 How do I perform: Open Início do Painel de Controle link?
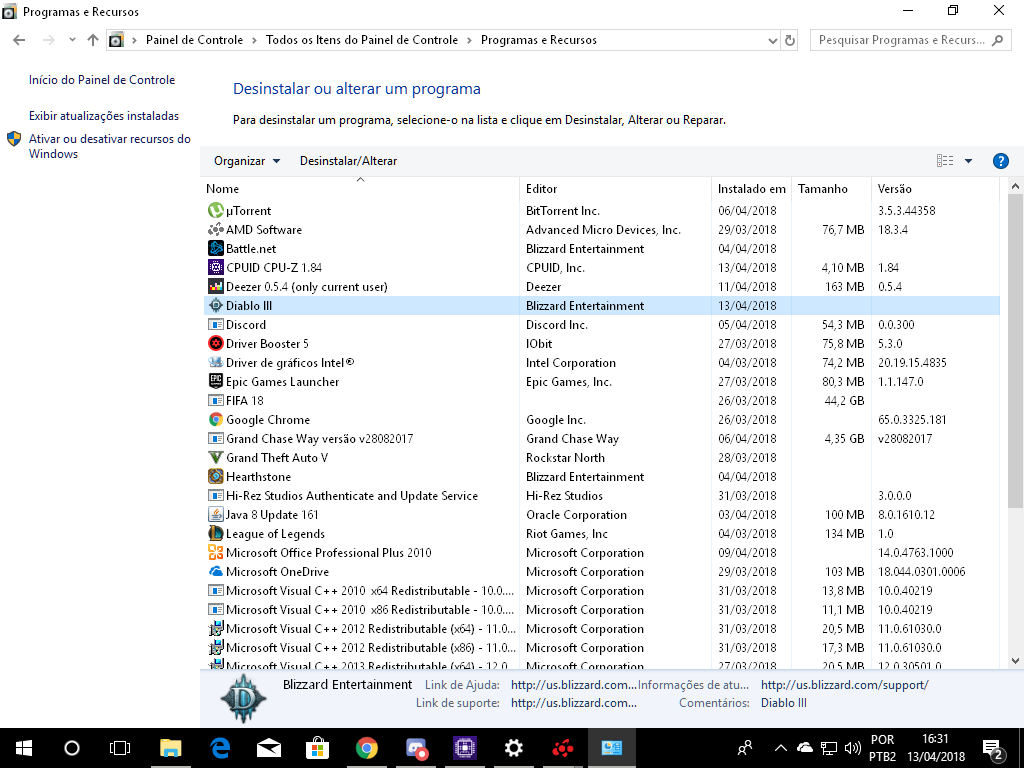click(x=102, y=80)
